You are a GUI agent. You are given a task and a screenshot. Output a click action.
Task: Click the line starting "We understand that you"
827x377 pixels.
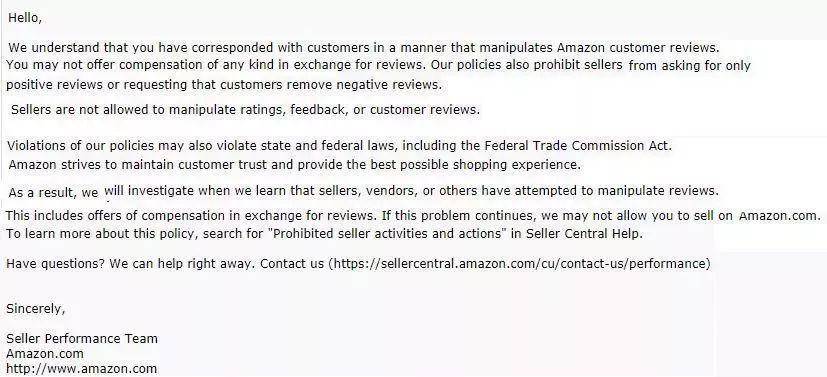tap(364, 47)
